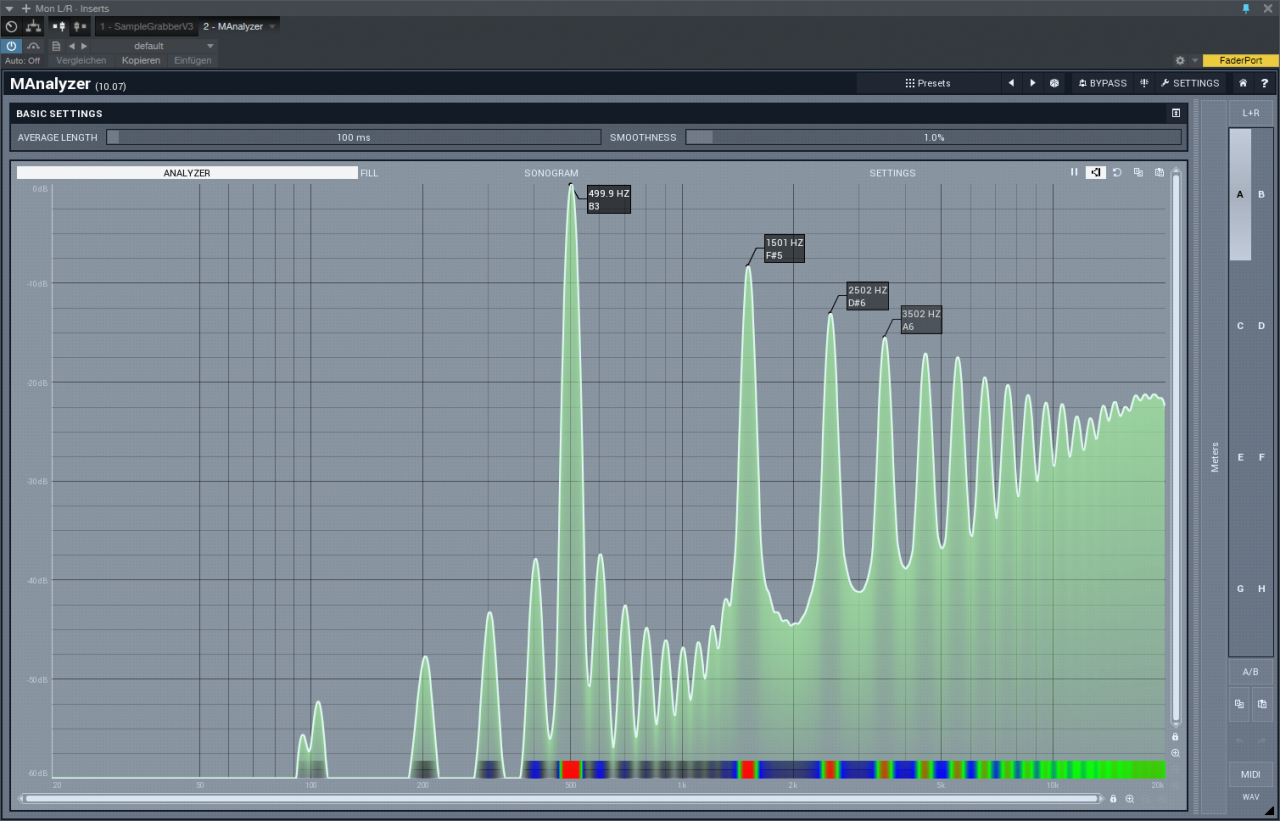Screen dimensions: 1280x821
Task: Open the insert channel routing editor icon
Action: point(33,26)
